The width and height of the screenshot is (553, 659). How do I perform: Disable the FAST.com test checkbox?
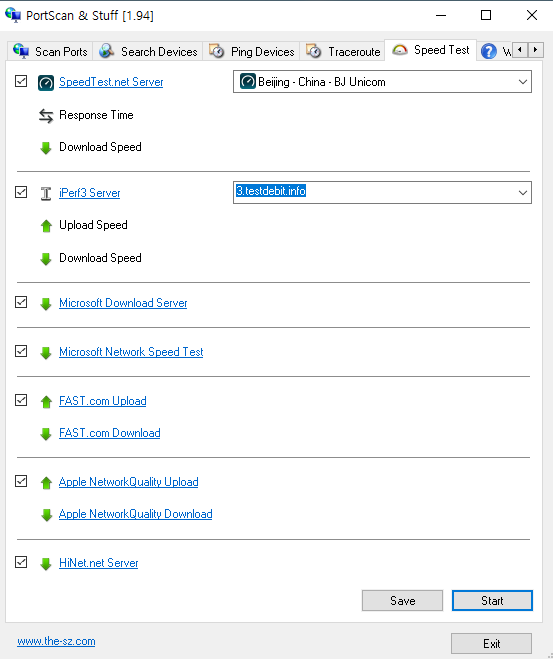point(21,400)
